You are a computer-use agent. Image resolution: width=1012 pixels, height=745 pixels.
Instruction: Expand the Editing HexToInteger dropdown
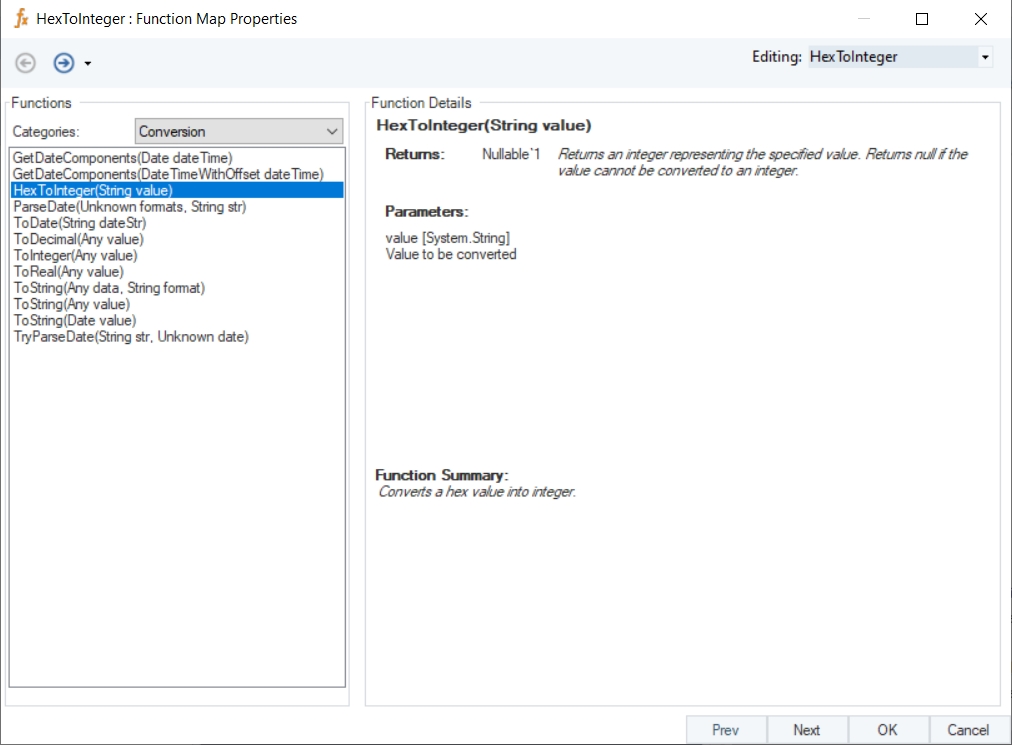point(985,58)
